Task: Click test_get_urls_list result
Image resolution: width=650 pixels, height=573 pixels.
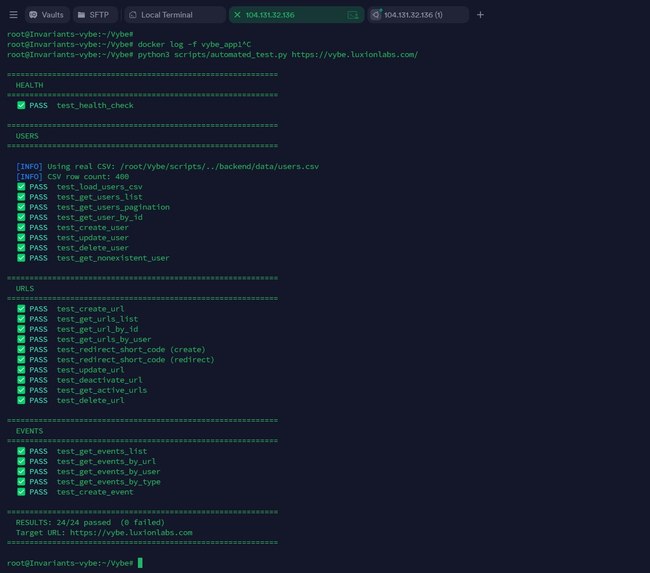Action: pyautogui.click(x=78, y=319)
